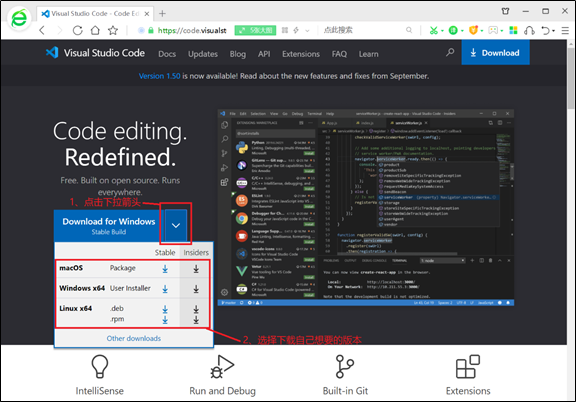This screenshot has height=402, width=576.
Task: Click the Run and Debug feature icon
Action: tap(222, 366)
